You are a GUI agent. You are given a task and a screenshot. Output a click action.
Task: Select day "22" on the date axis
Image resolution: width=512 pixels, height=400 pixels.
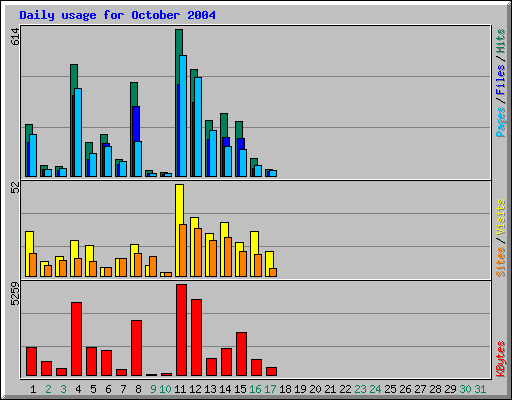click(345, 389)
